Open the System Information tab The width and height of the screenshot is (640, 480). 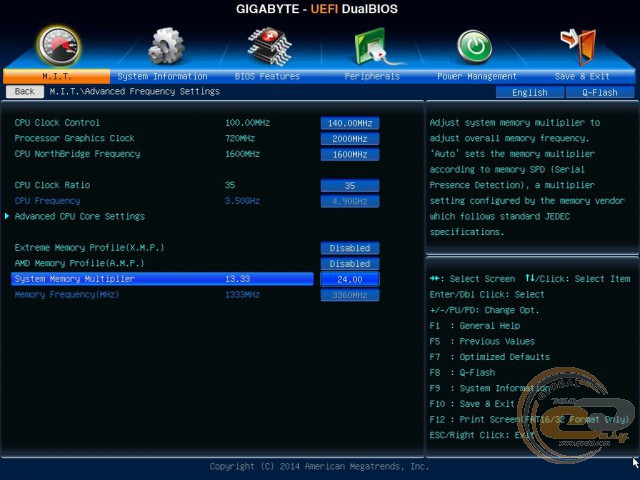click(162, 76)
